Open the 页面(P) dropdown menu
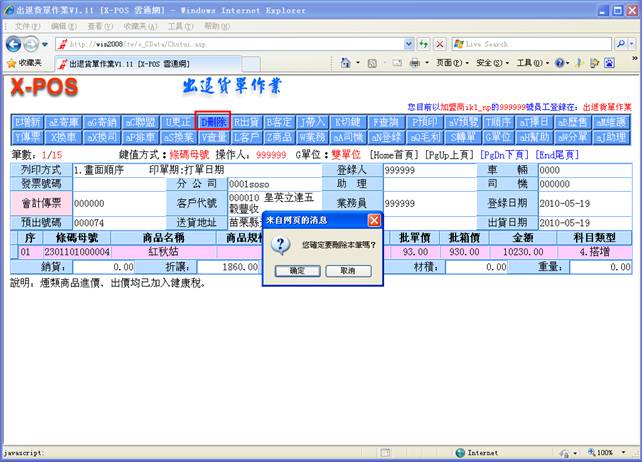 [448, 62]
